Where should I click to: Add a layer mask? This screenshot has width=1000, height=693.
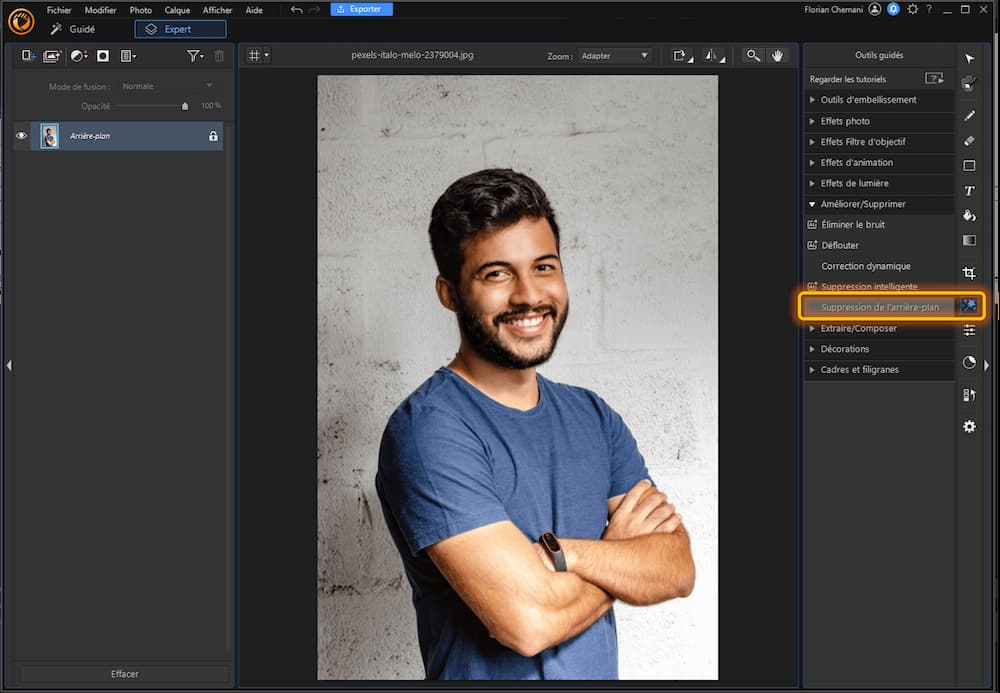tap(103, 56)
